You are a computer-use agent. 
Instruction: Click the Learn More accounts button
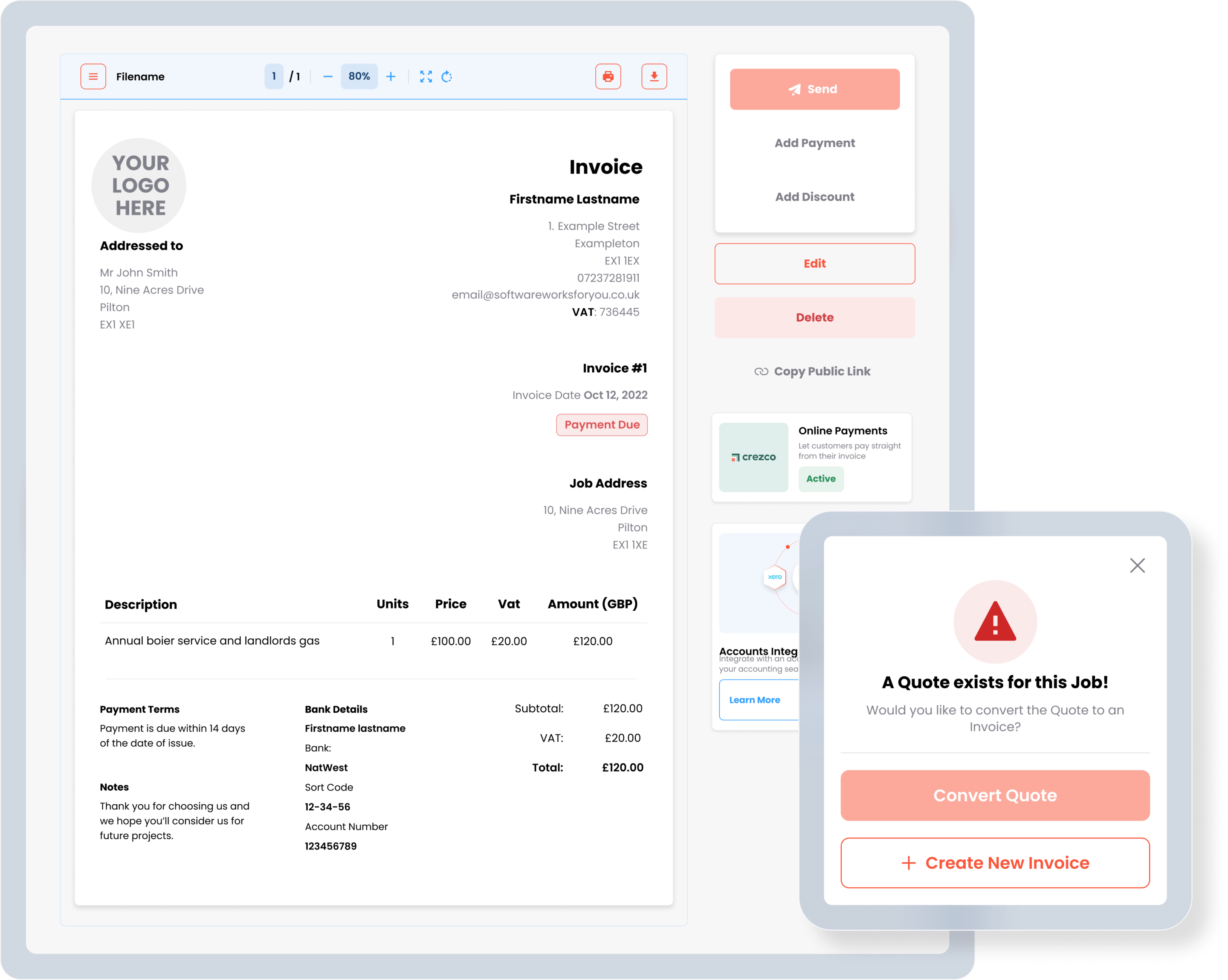tap(755, 700)
